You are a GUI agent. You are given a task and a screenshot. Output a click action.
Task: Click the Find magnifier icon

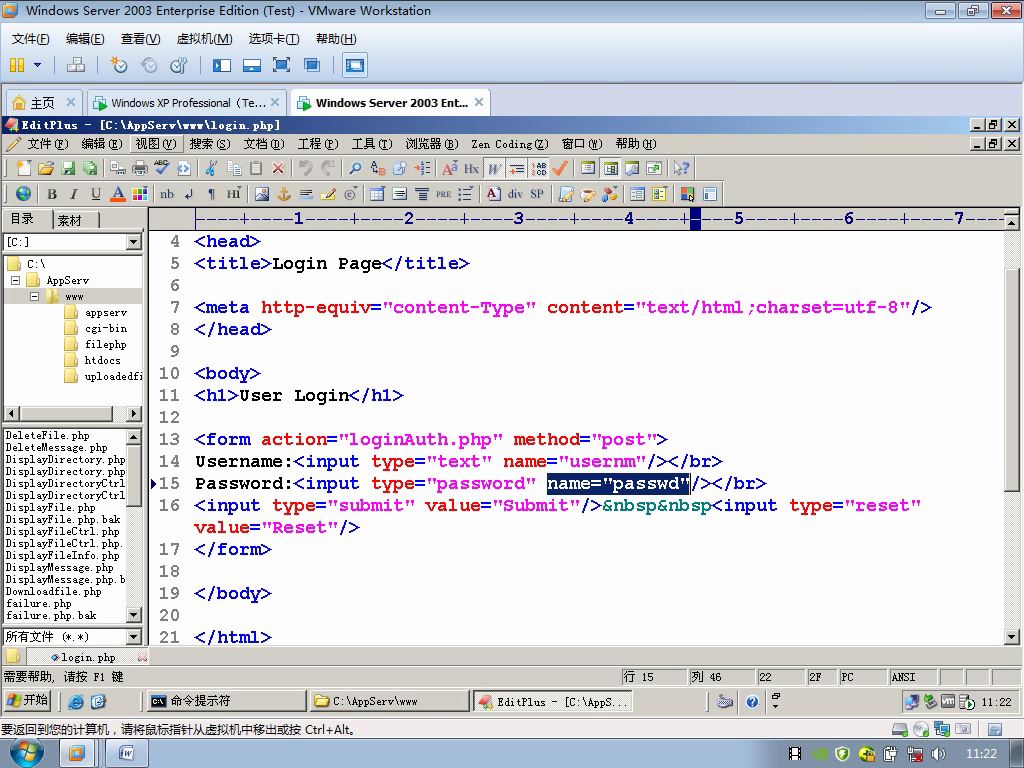[x=355, y=168]
